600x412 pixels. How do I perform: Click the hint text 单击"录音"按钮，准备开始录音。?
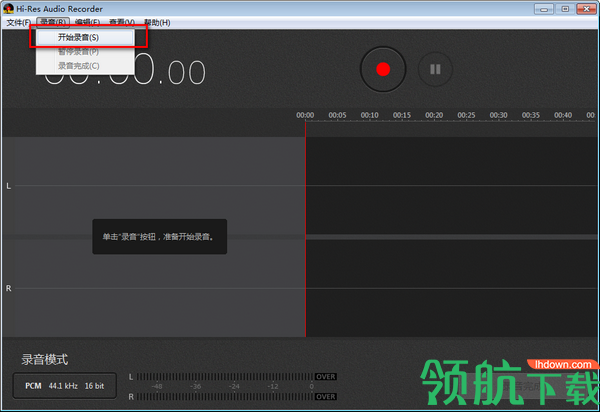[x=158, y=237]
